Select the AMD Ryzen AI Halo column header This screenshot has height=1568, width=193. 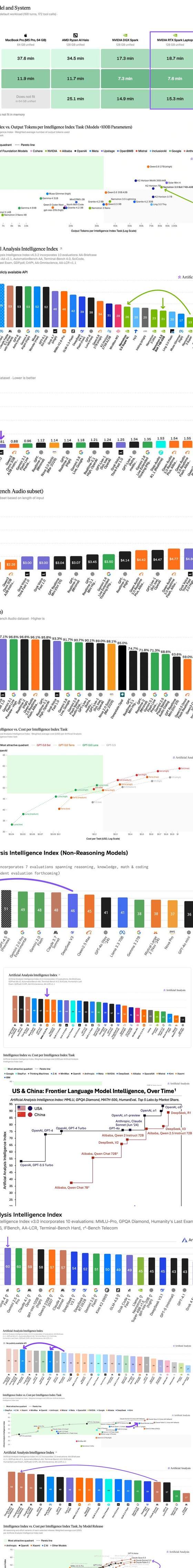(75, 40)
